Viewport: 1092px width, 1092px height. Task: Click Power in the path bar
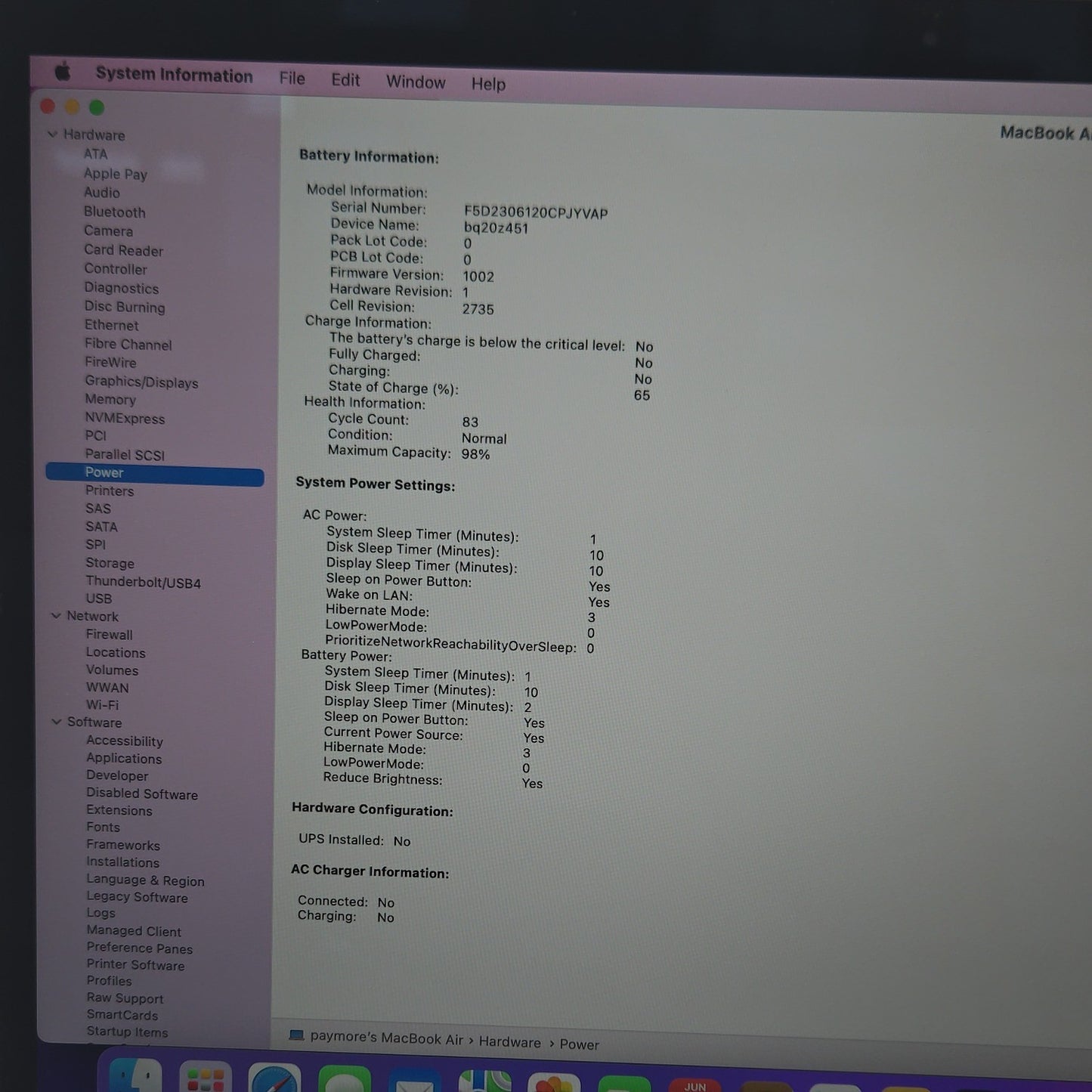(x=579, y=1044)
